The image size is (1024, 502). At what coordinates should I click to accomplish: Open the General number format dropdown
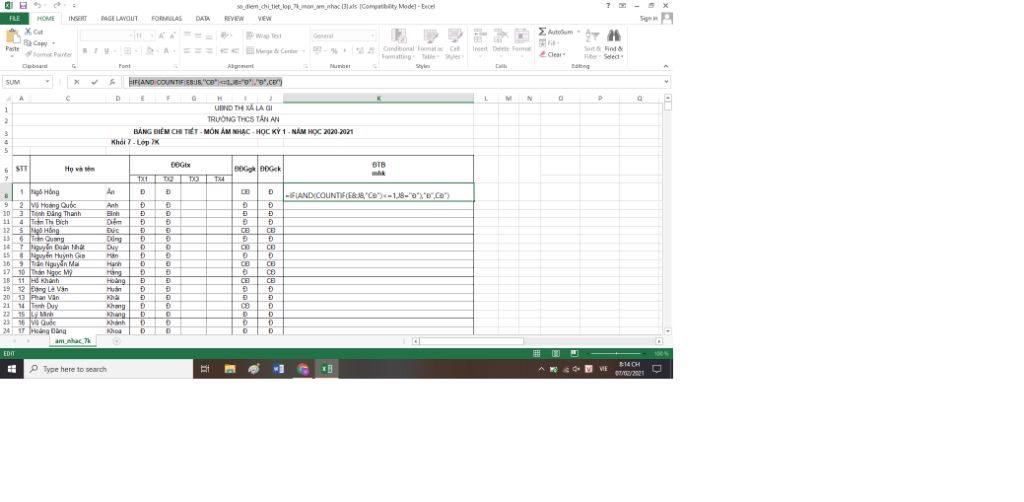point(373,36)
